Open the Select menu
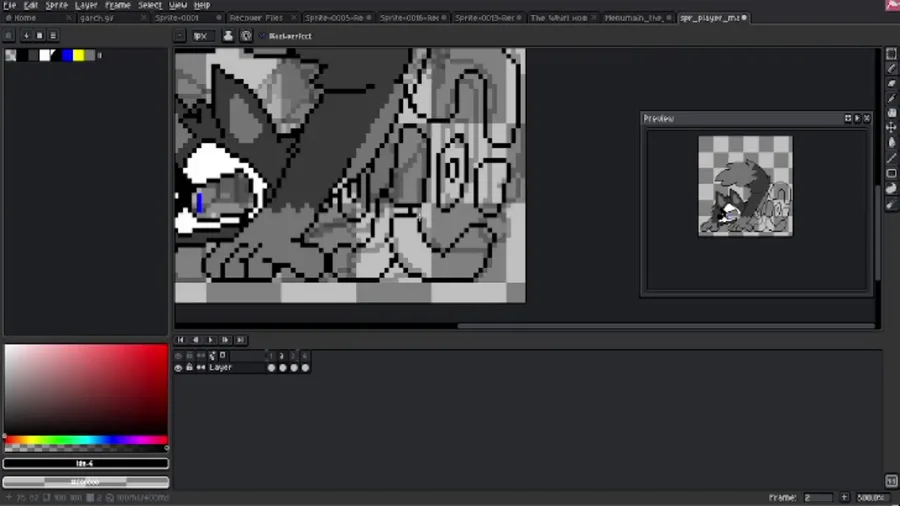This screenshot has height=506, width=900. pos(150,5)
